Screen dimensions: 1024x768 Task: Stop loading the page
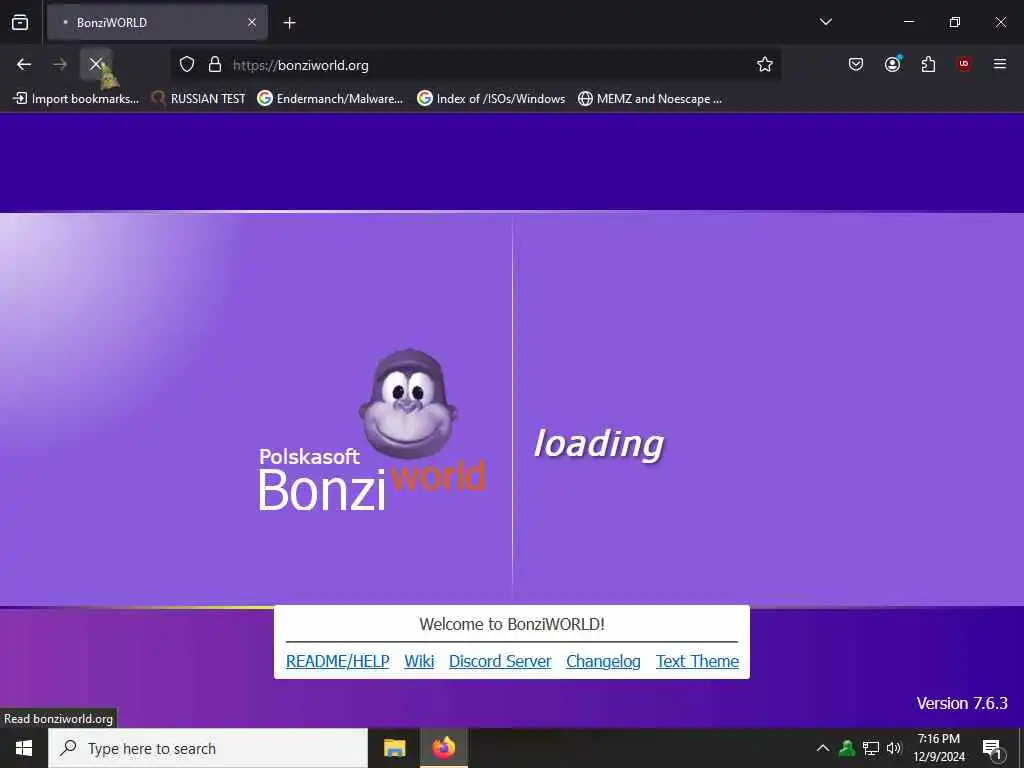point(96,64)
